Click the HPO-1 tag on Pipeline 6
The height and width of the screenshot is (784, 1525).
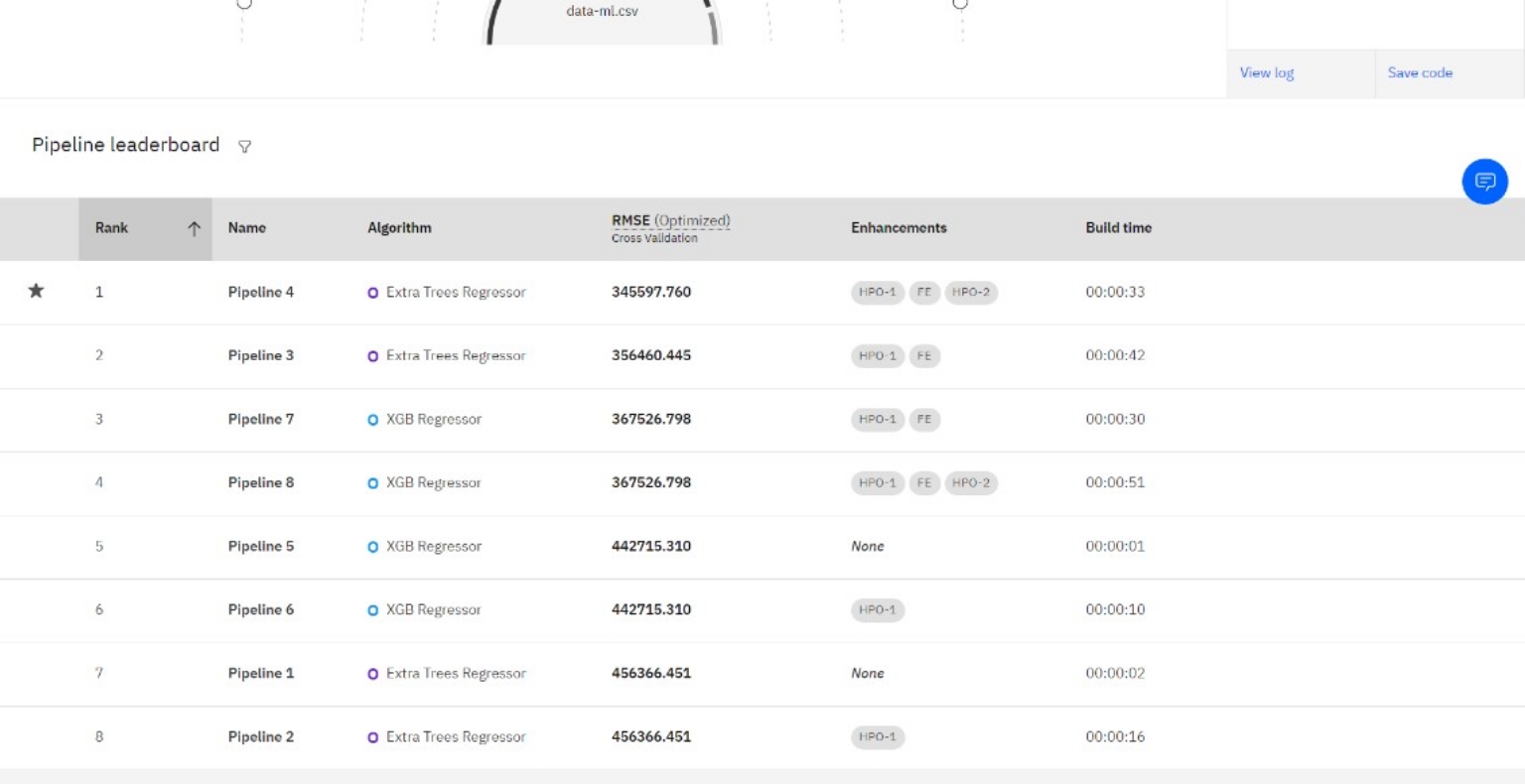(877, 610)
